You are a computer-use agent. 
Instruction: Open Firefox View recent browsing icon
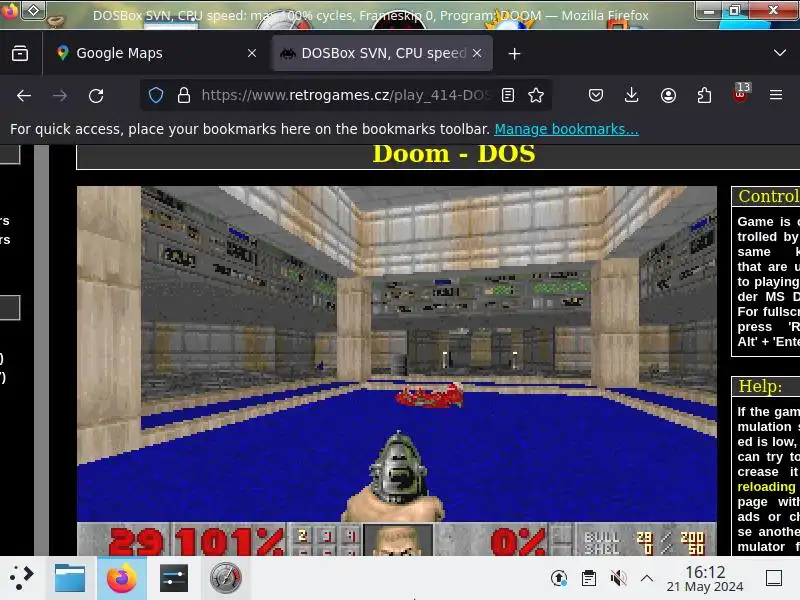pos(20,53)
